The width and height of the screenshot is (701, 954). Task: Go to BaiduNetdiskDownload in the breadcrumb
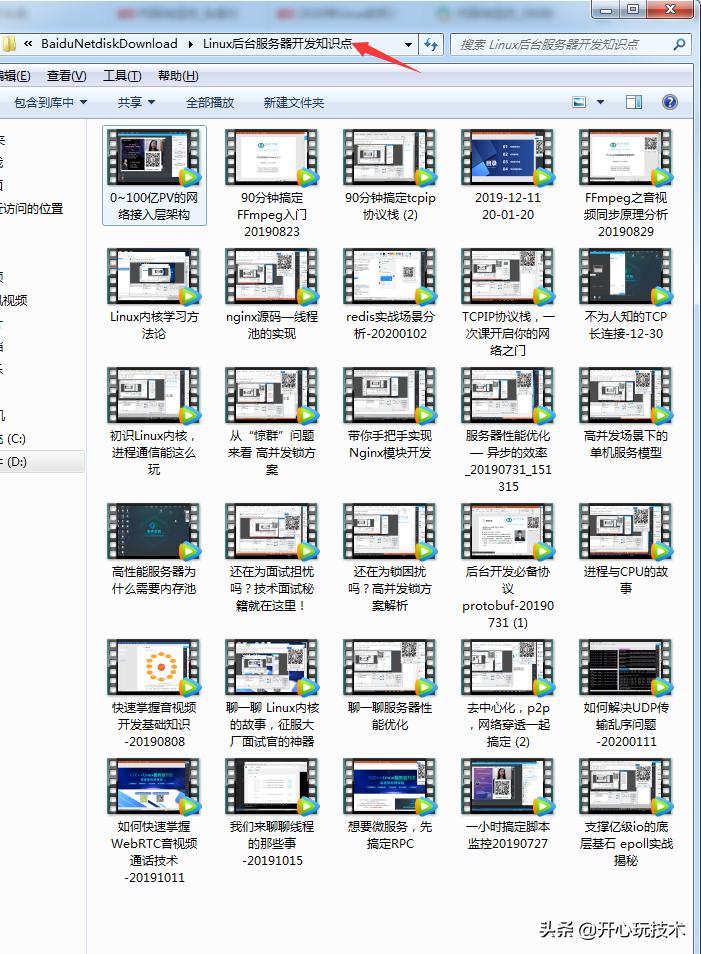pos(110,44)
